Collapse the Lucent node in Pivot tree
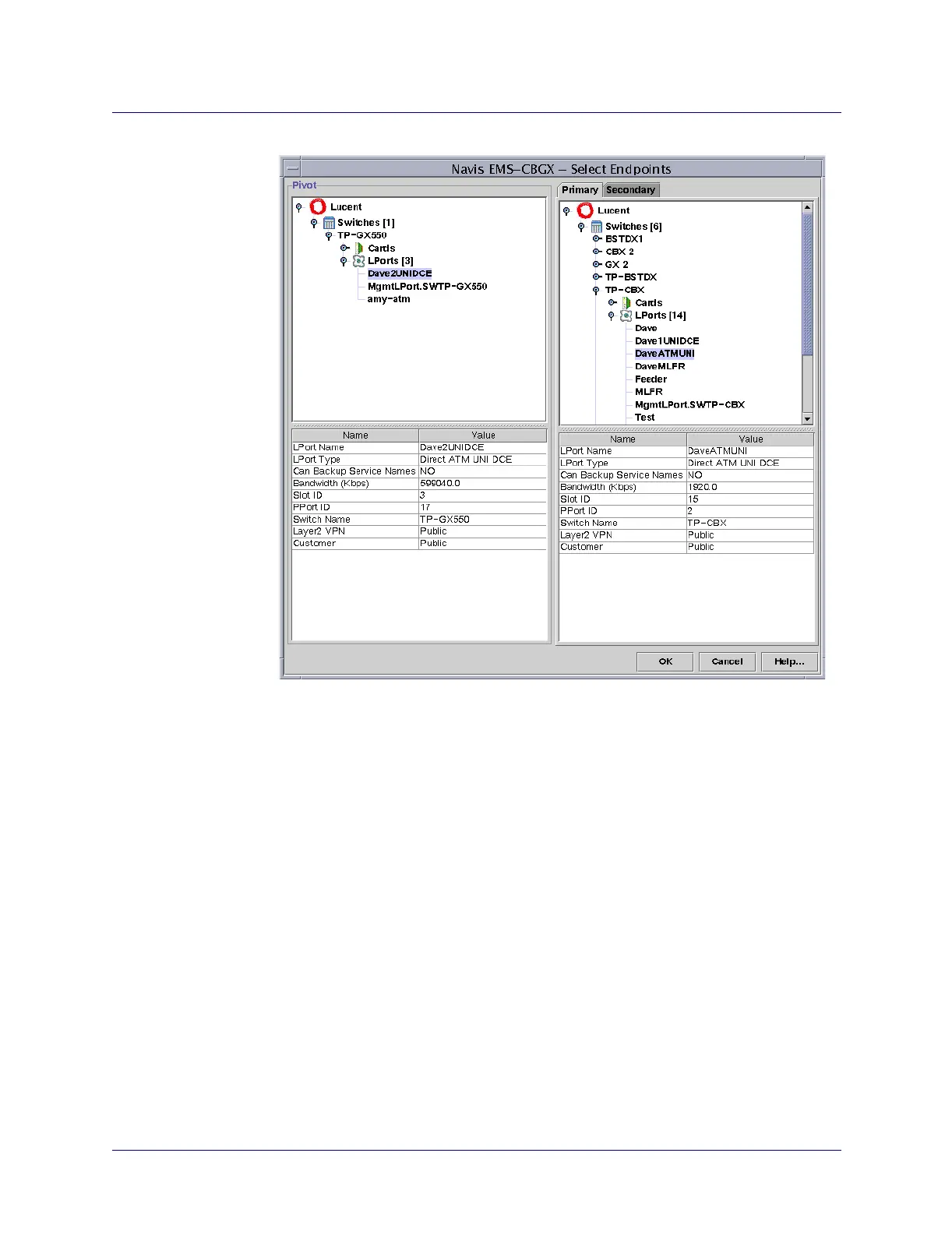 [299, 207]
